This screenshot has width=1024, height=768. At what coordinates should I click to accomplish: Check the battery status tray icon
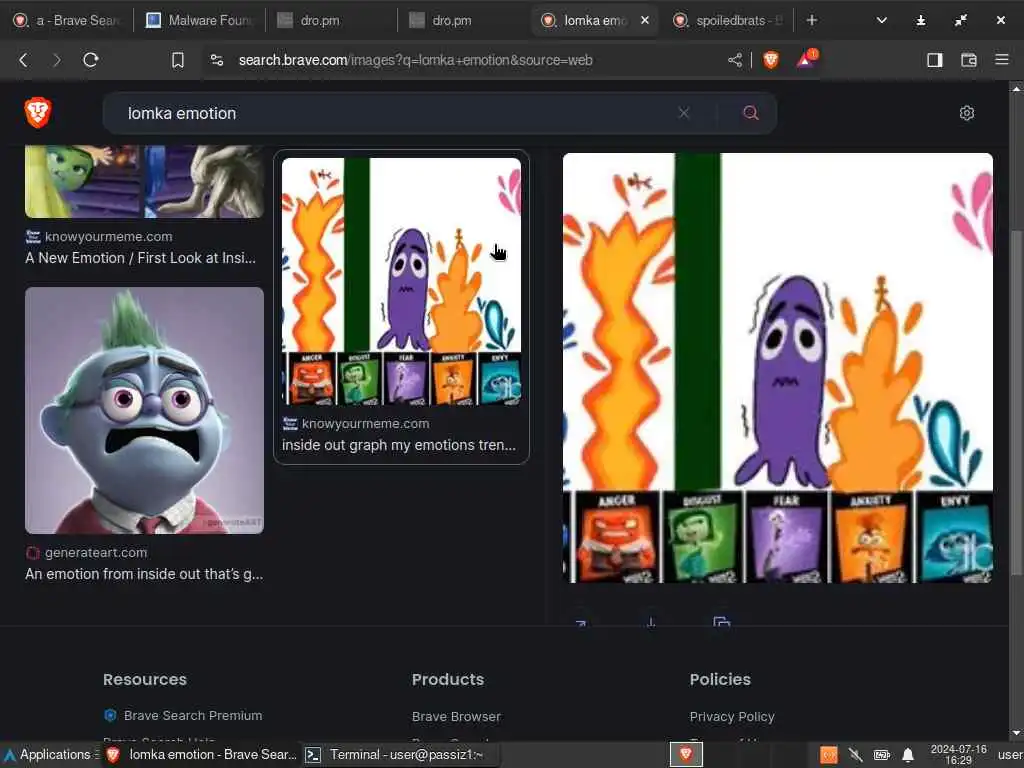click(882, 755)
